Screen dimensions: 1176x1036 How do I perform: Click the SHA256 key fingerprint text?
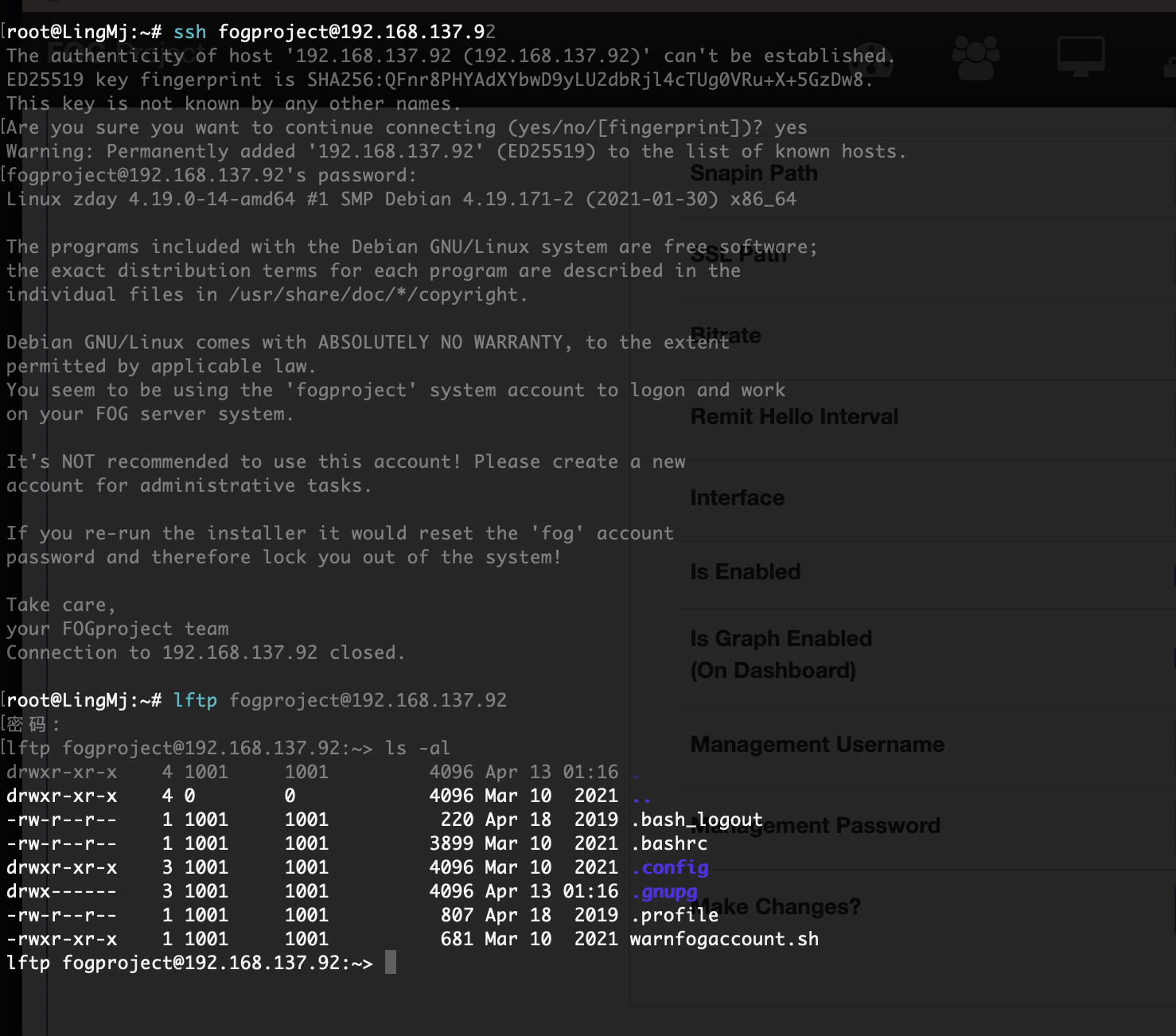click(586, 80)
